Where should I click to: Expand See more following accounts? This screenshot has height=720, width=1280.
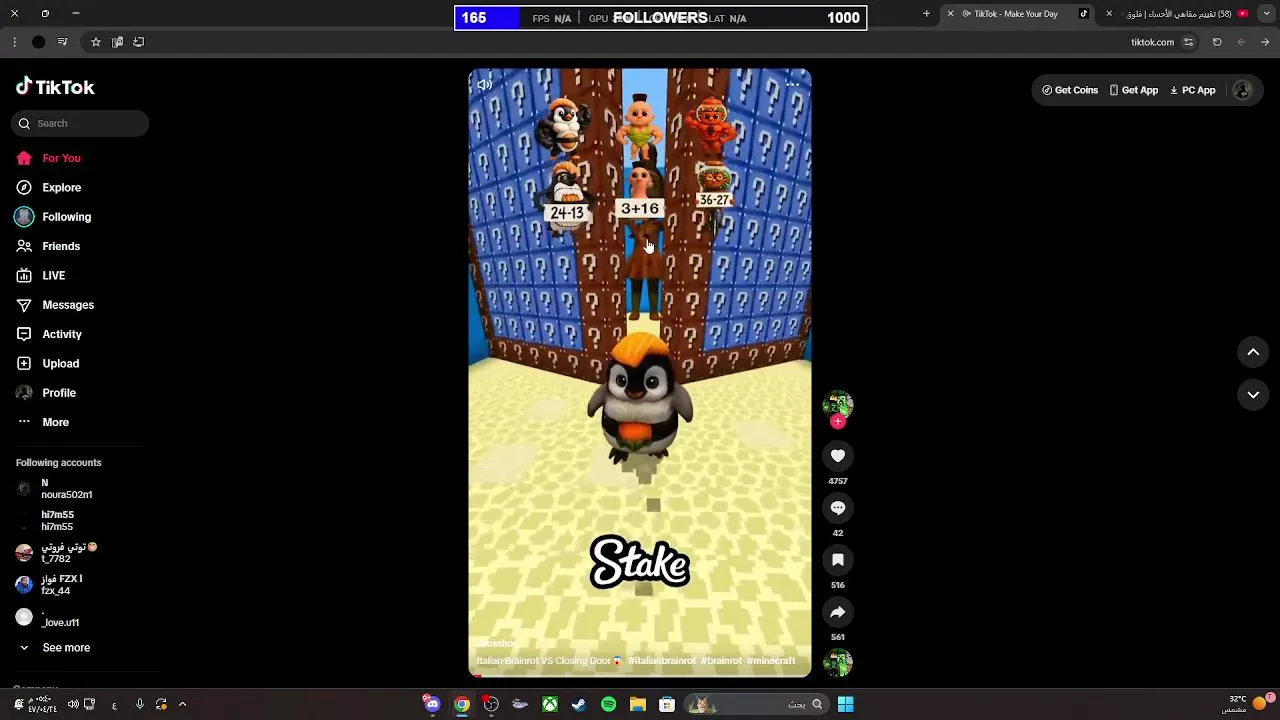pos(54,648)
